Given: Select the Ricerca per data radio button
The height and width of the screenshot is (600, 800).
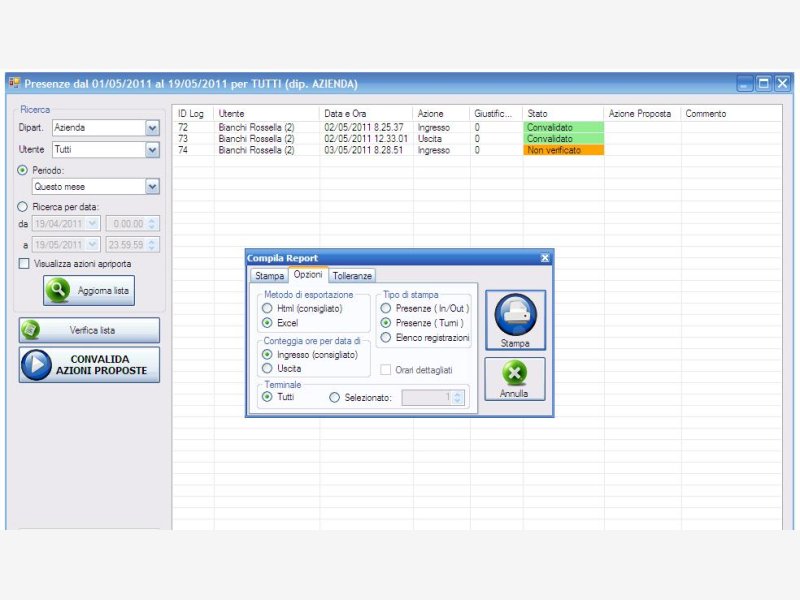Looking at the screenshot, I should [x=22, y=207].
